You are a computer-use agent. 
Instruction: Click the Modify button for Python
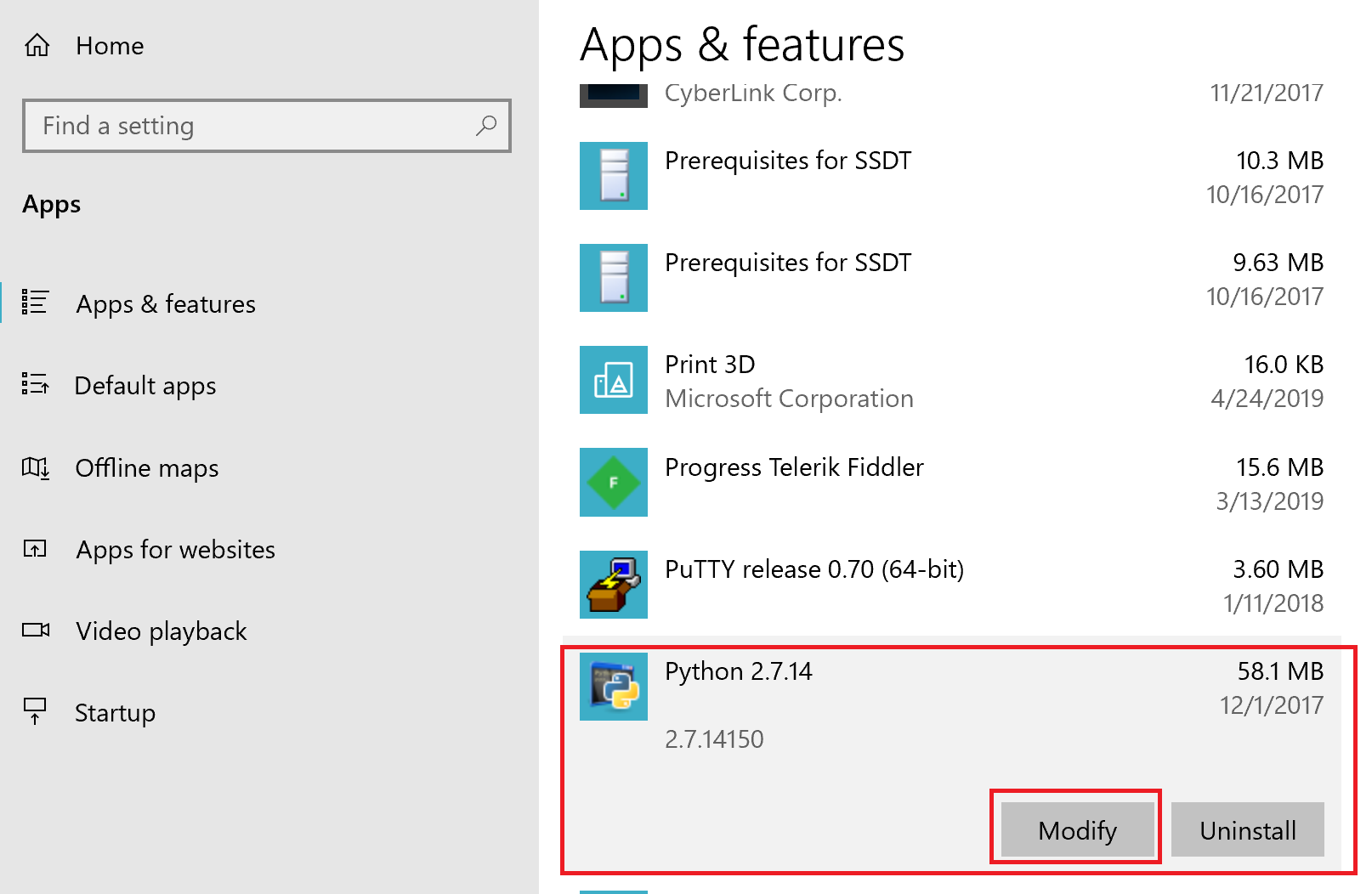pos(1077,829)
